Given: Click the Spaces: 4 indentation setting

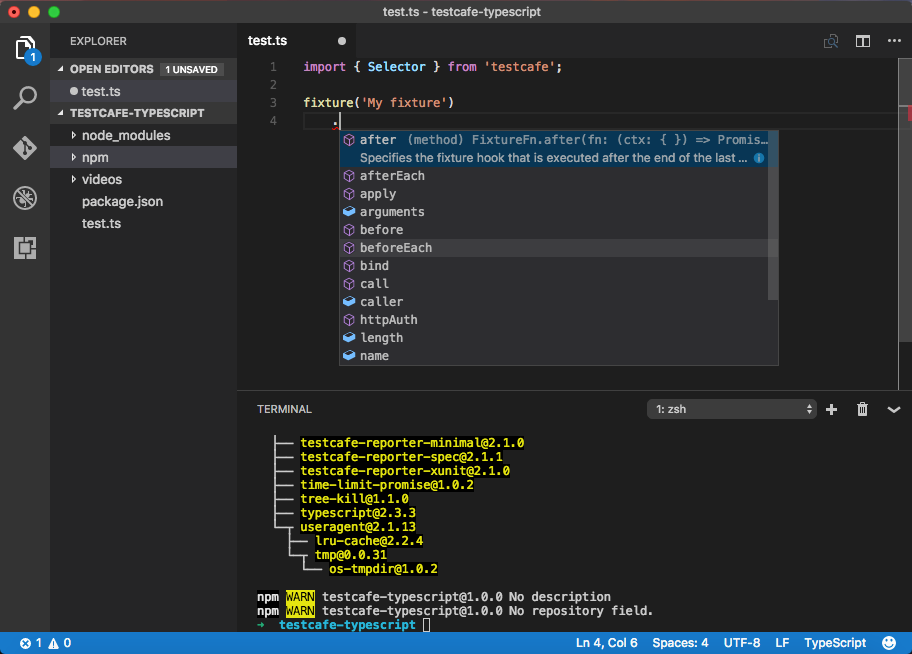Looking at the screenshot, I should pos(680,643).
